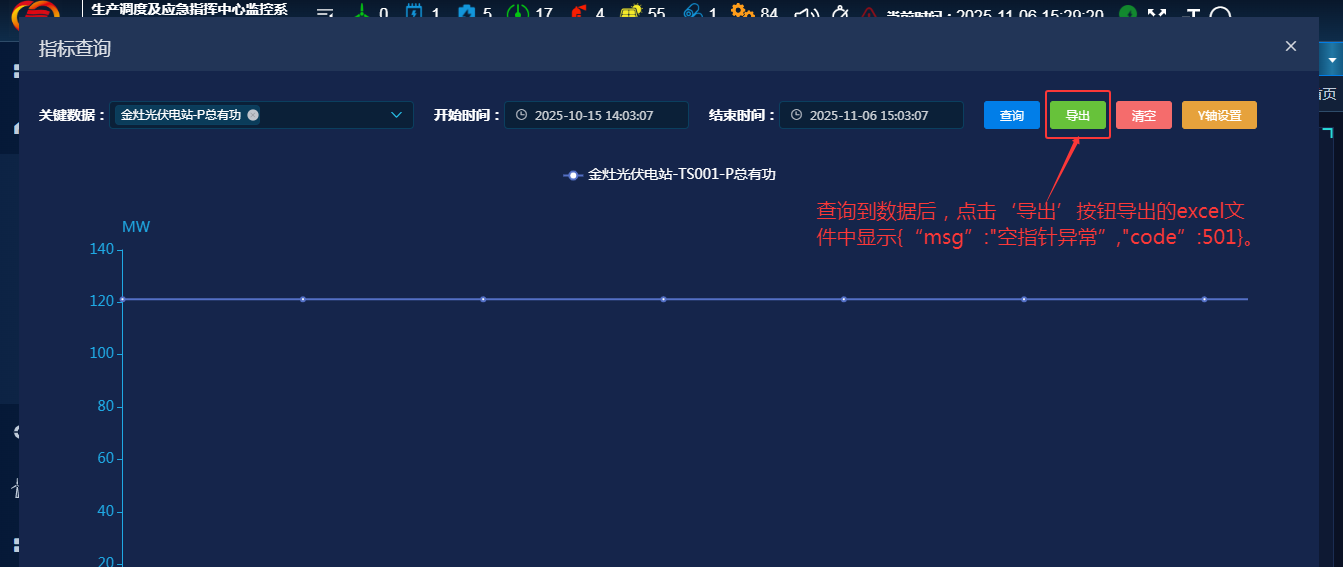This screenshot has width=1343, height=567.
Task: Click the red warning triangle icon
Action: pos(869,13)
